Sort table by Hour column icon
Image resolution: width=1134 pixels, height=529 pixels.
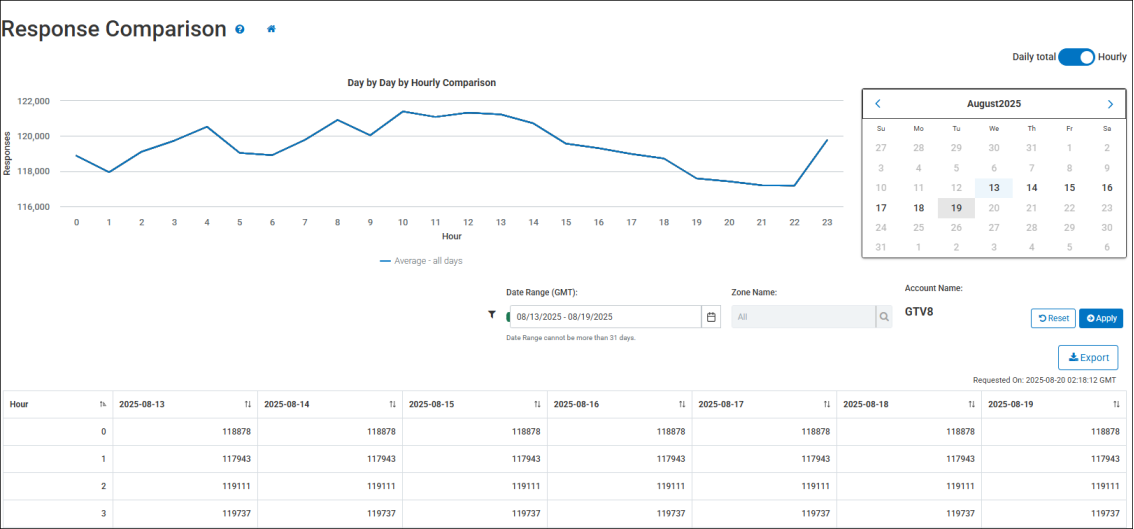pos(102,404)
